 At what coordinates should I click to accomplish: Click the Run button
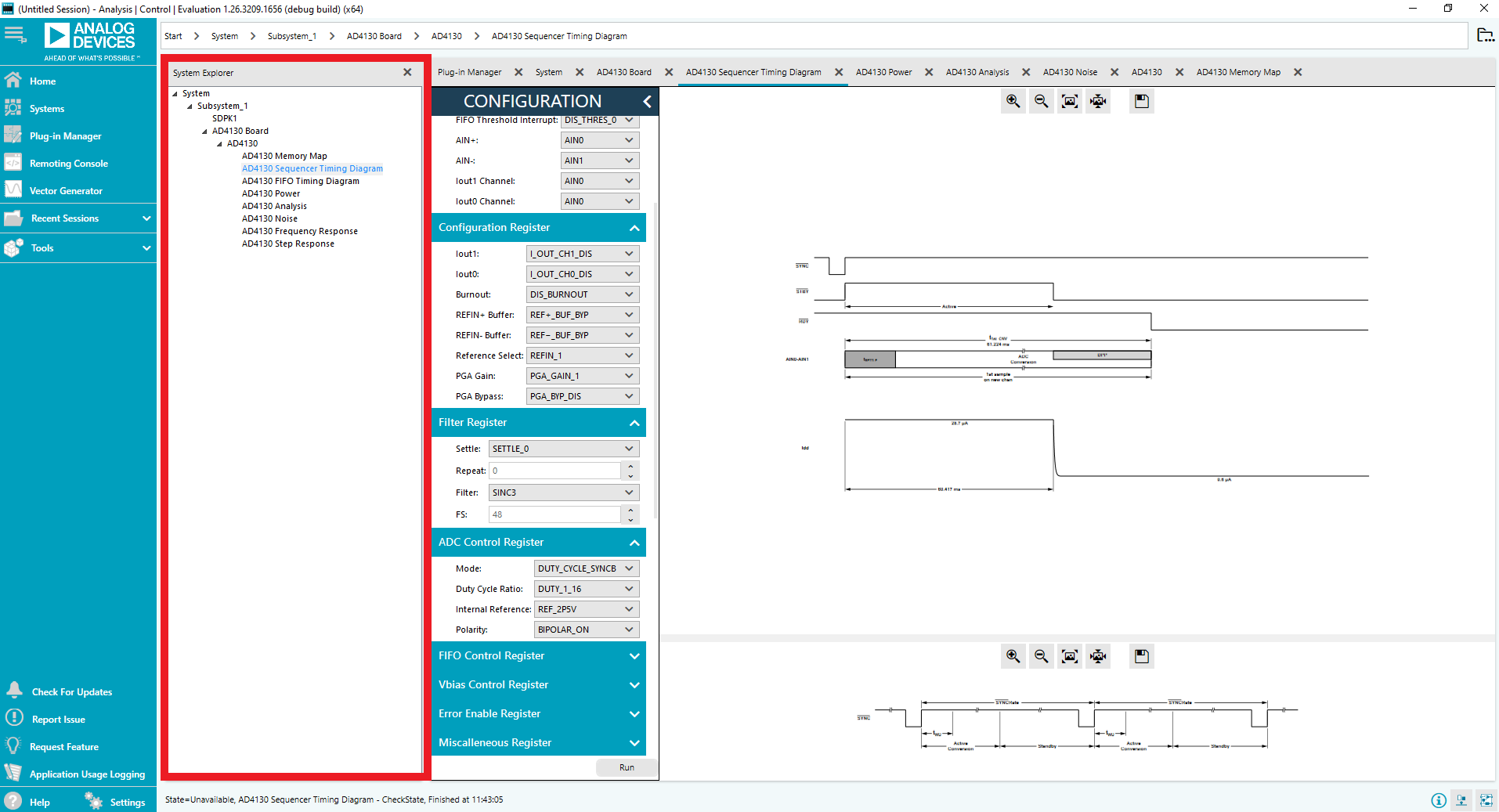pos(627,767)
